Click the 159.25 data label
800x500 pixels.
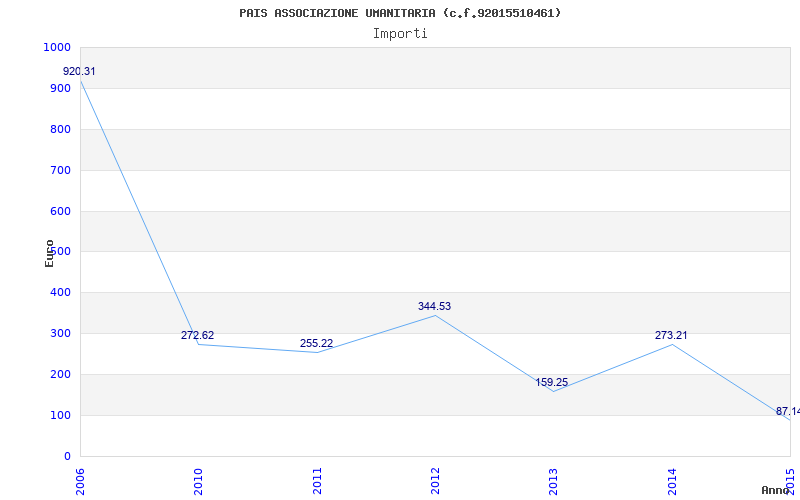coord(552,383)
